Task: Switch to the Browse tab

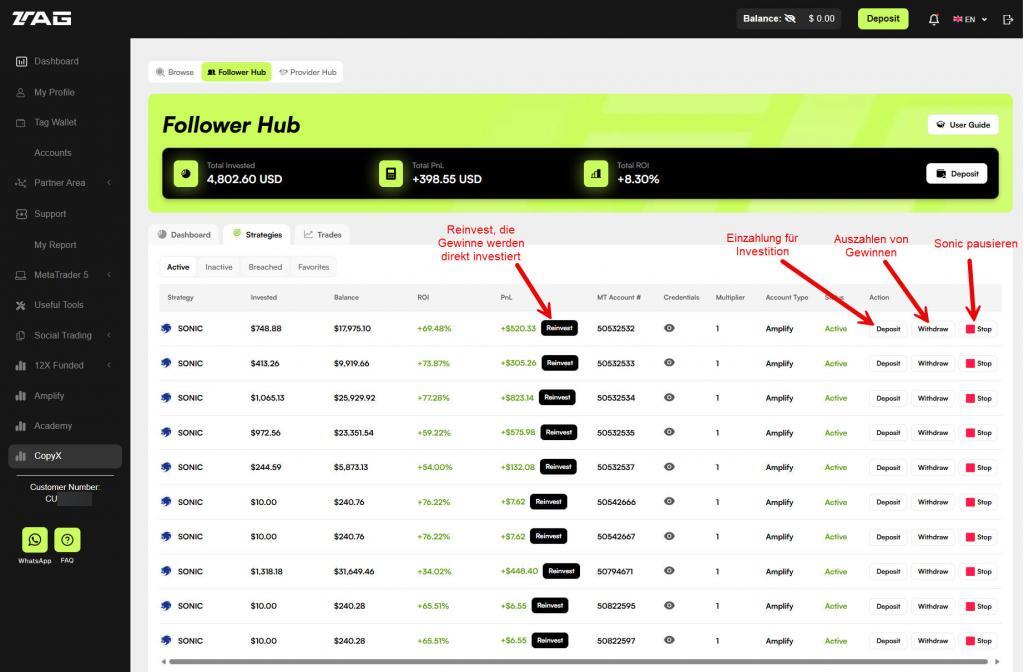Action: click(175, 72)
